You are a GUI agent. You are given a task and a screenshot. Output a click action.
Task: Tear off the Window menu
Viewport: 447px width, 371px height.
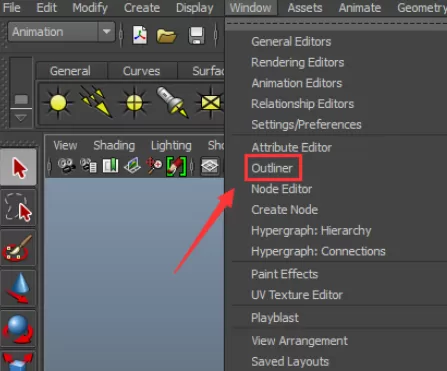pyautogui.click(x=336, y=24)
